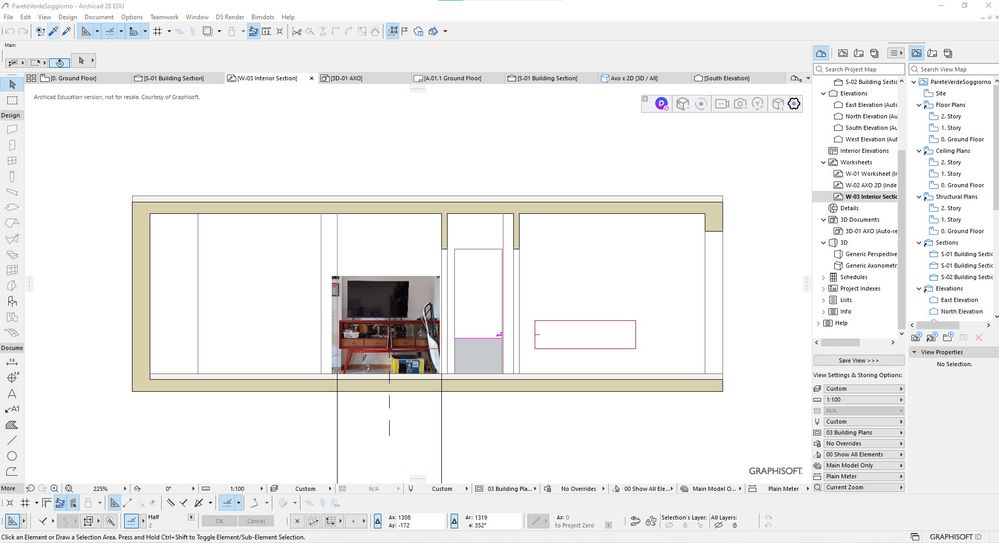Viewport: 999px width, 543px height.
Task: Click the Dimension tool icon
Action: [12, 362]
